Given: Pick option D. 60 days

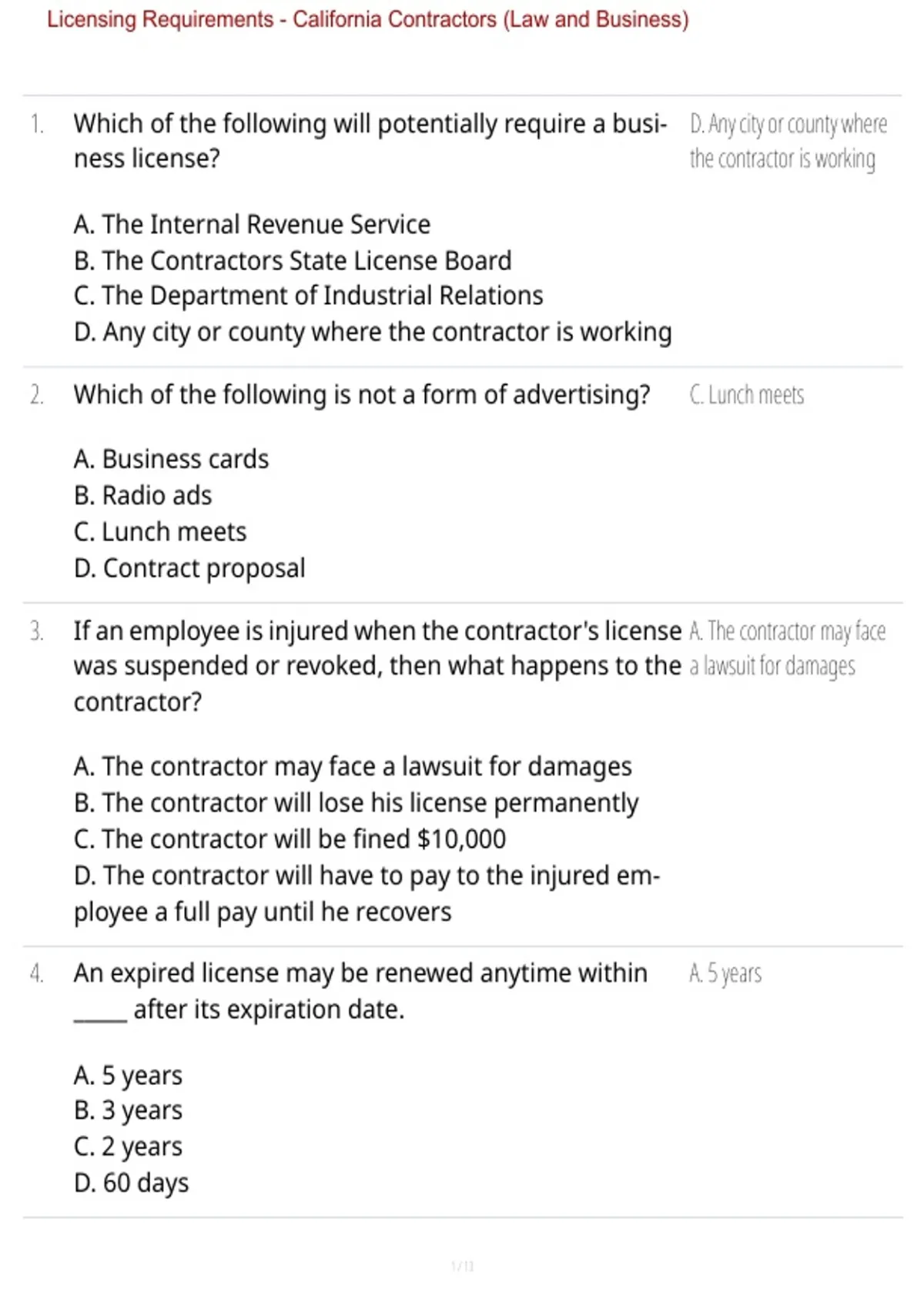Looking at the screenshot, I should (131, 1183).
